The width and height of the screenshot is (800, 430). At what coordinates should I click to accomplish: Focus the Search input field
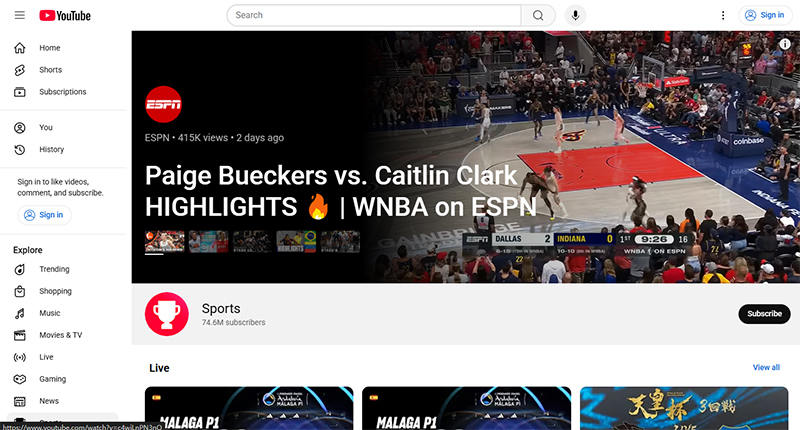[374, 15]
